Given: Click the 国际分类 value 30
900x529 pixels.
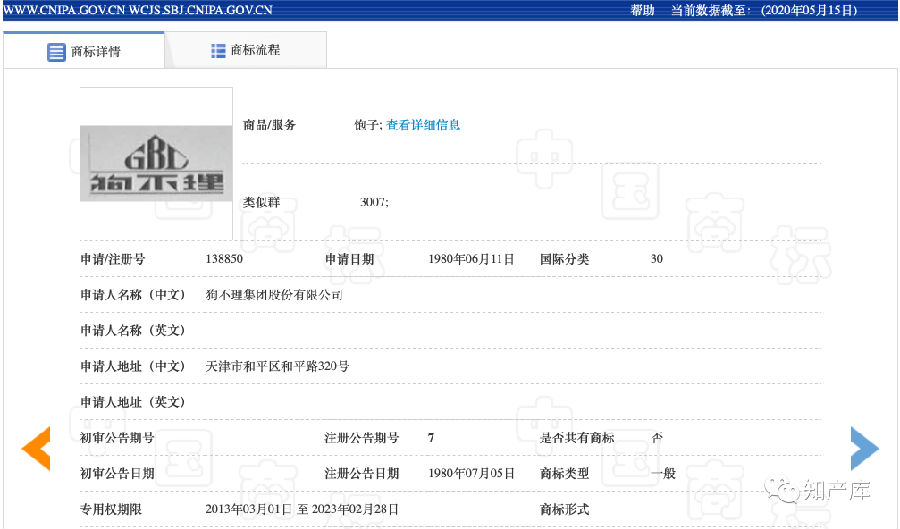Looking at the screenshot, I should [x=657, y=259].
